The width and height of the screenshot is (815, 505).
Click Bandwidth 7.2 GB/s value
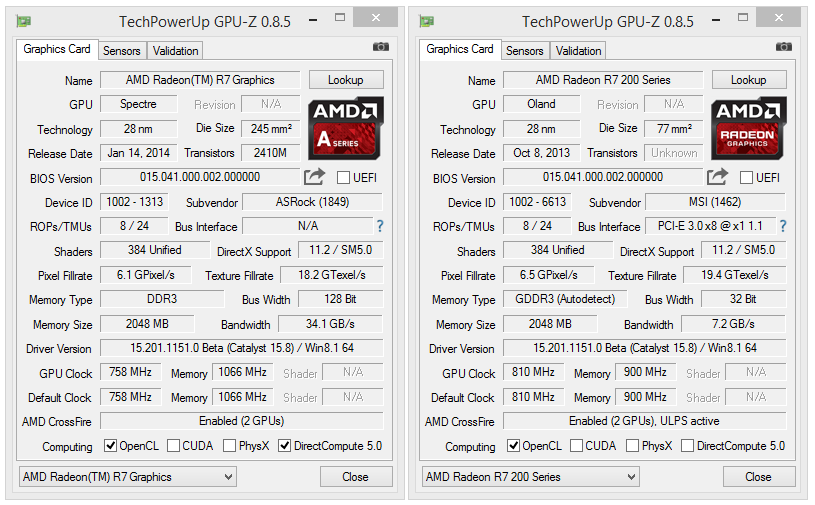[733, 324]
